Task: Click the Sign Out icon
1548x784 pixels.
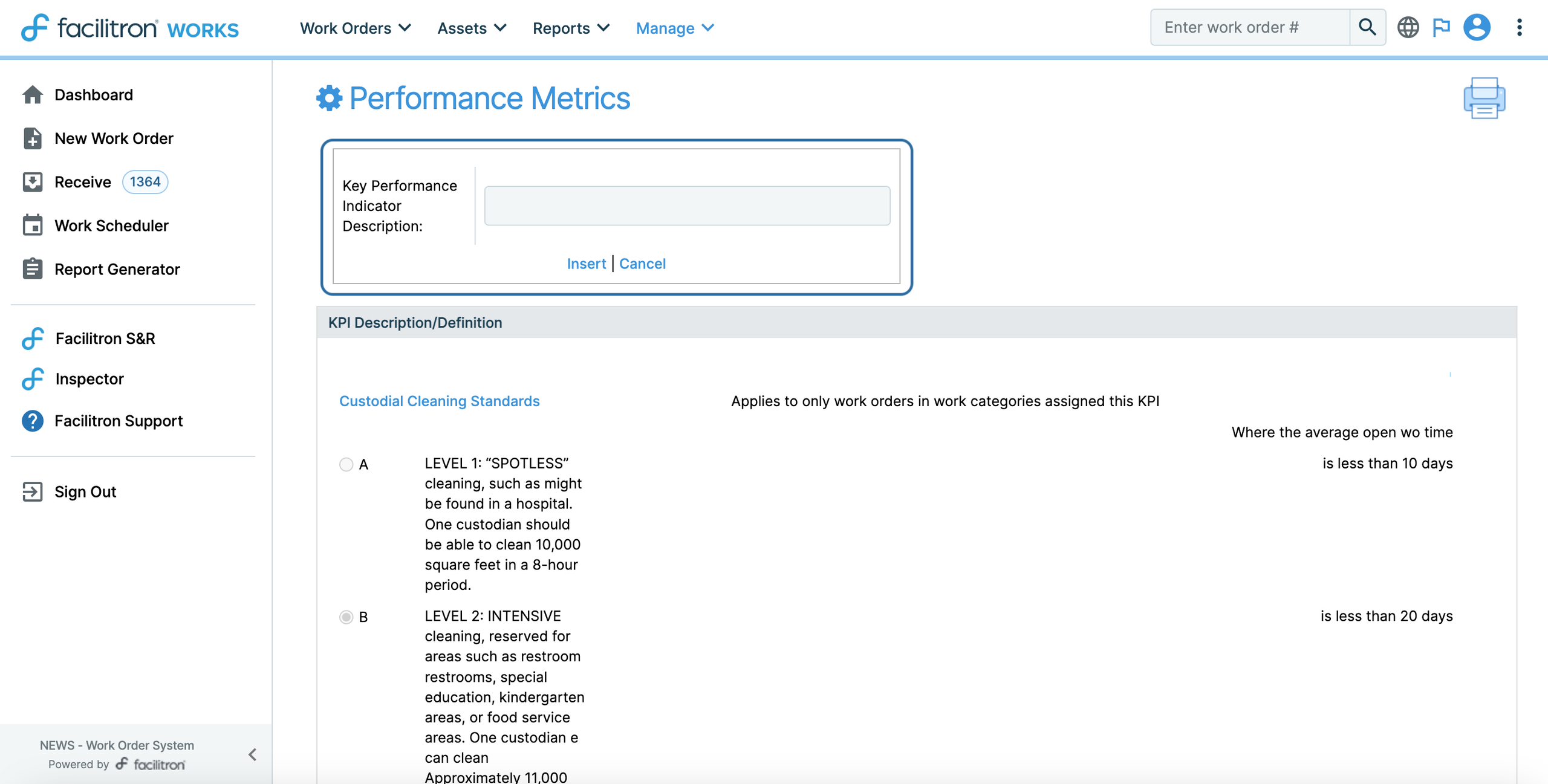Action: tap(33, 491)
